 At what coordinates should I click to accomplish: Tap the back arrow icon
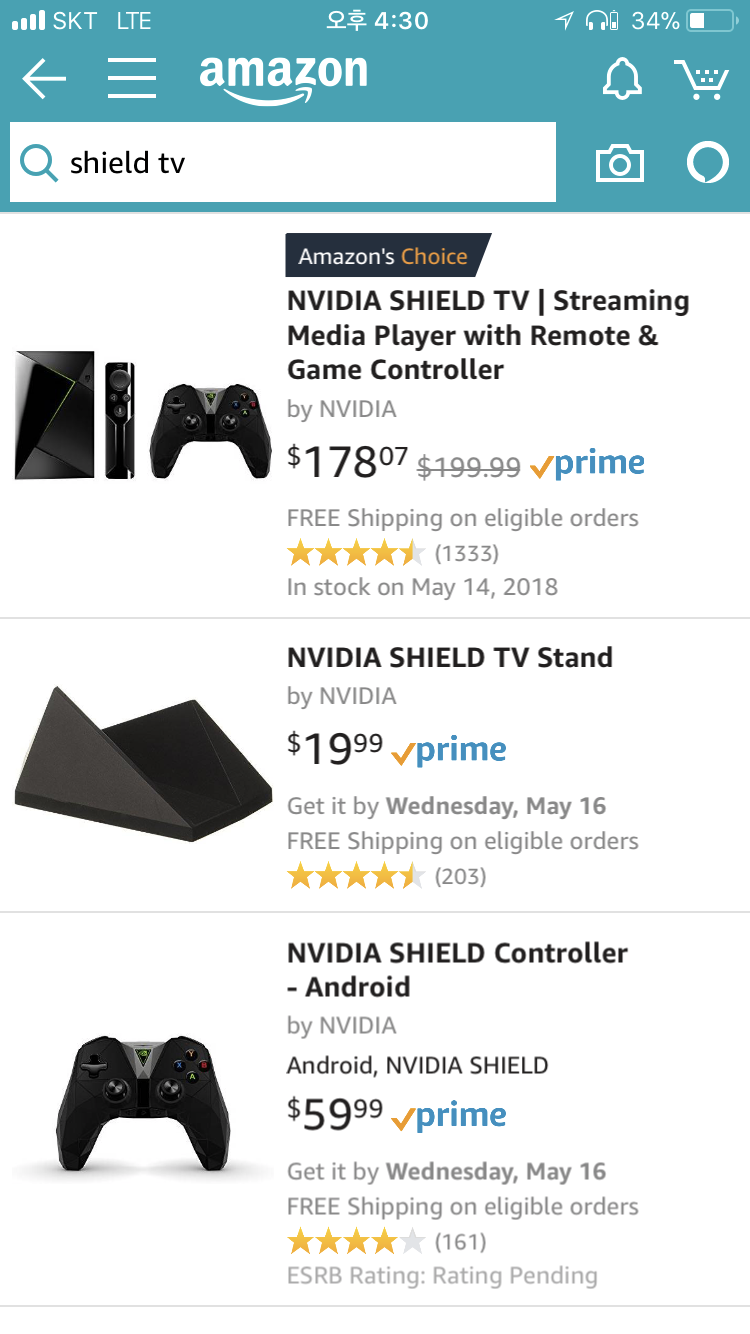pos(44,79)
